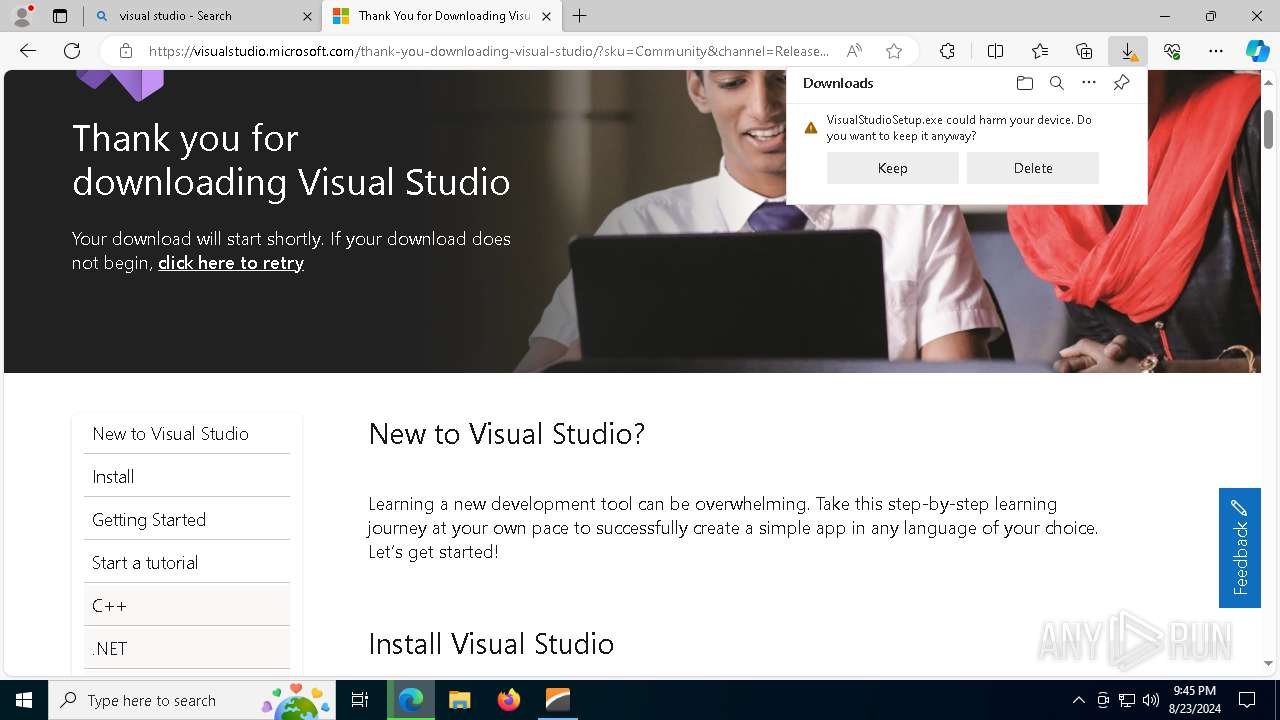Select Thank You for Downloading Visual Studio tab

click(441, 16)
